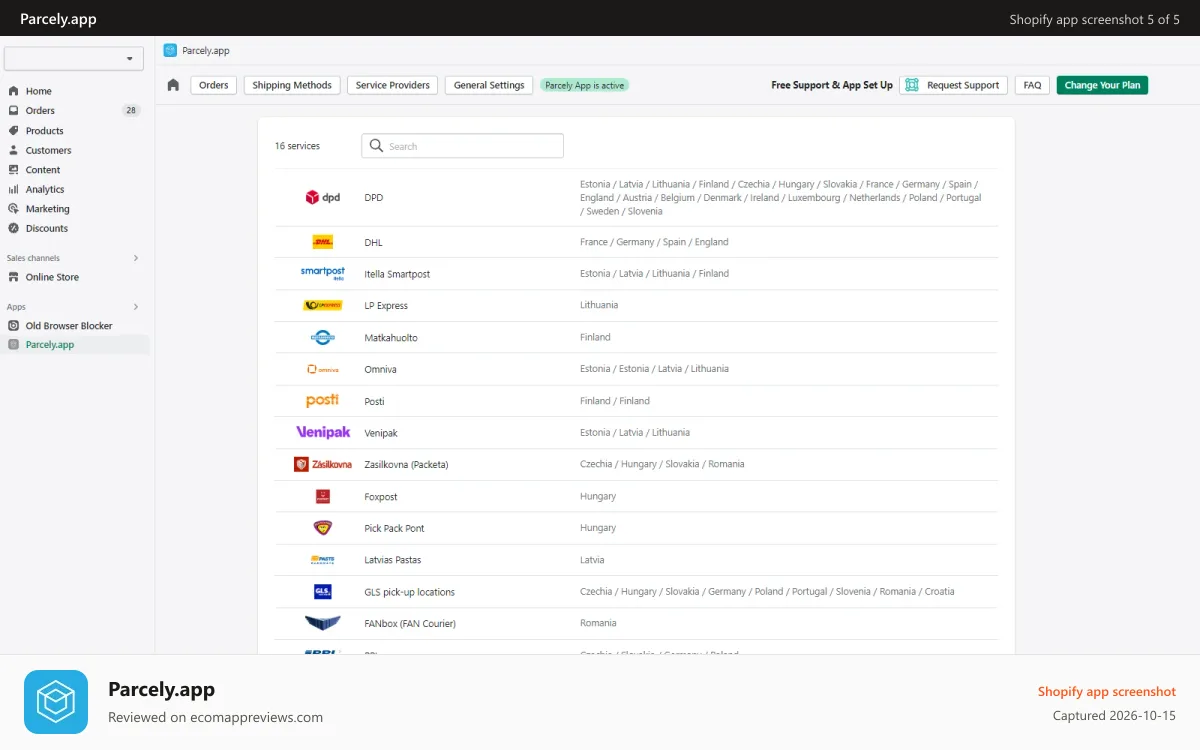Click the Foxpost logo
Image resolution: width=1200 pixels, height=750 pixels.
[323, 496]
